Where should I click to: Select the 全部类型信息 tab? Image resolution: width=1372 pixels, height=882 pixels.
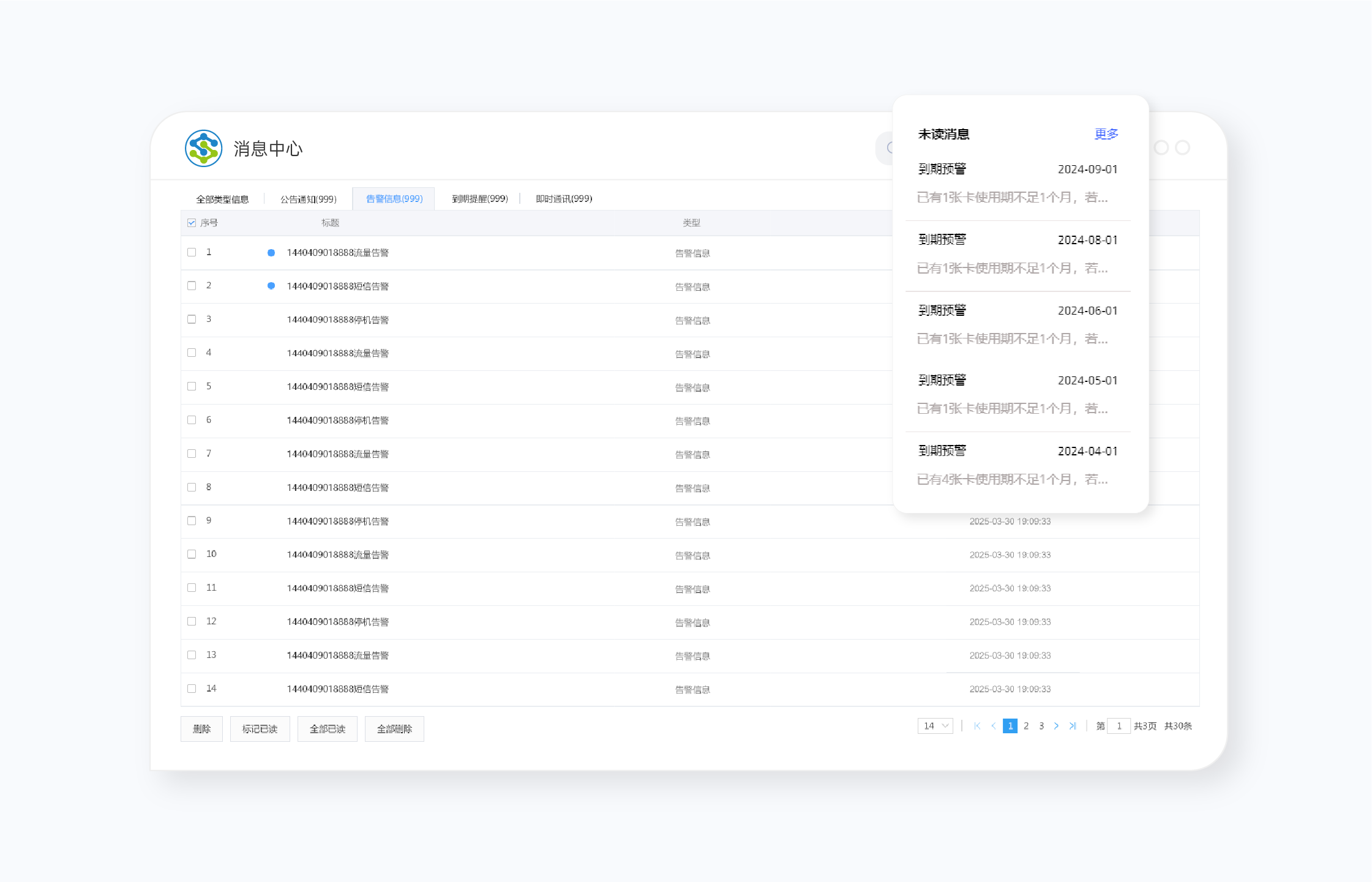click(x=222, y=199)
